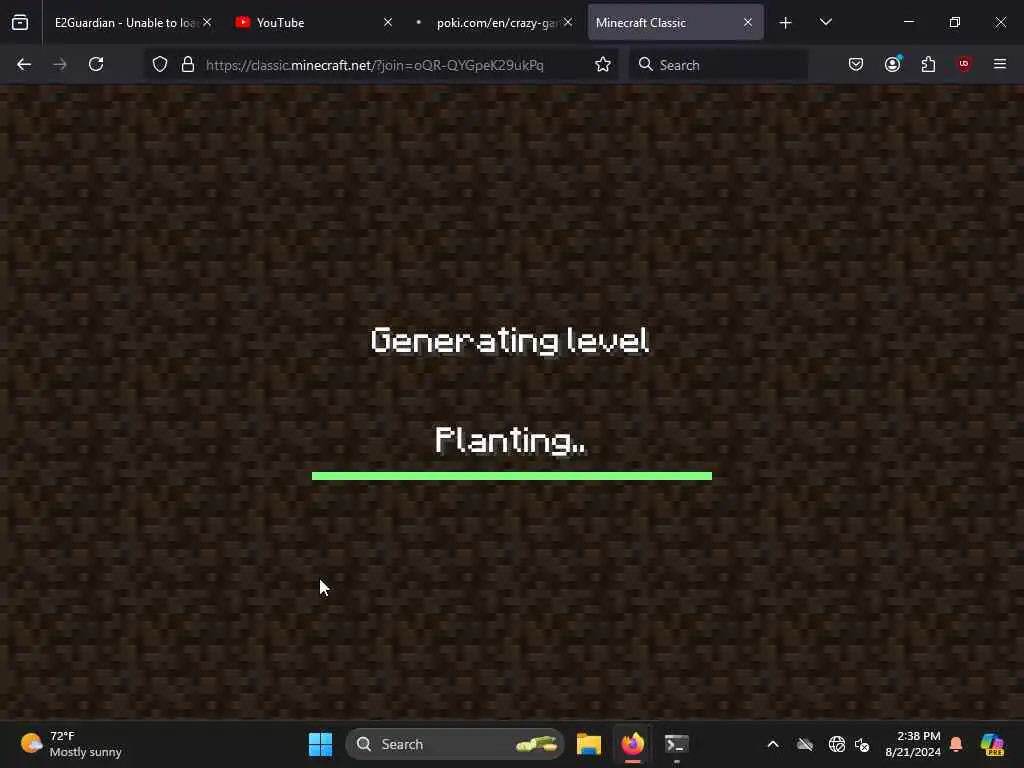This screenshot has height=768, width=1024.
Task: Open the uBlock Origin extension
Action: click(x=964, y=64)
